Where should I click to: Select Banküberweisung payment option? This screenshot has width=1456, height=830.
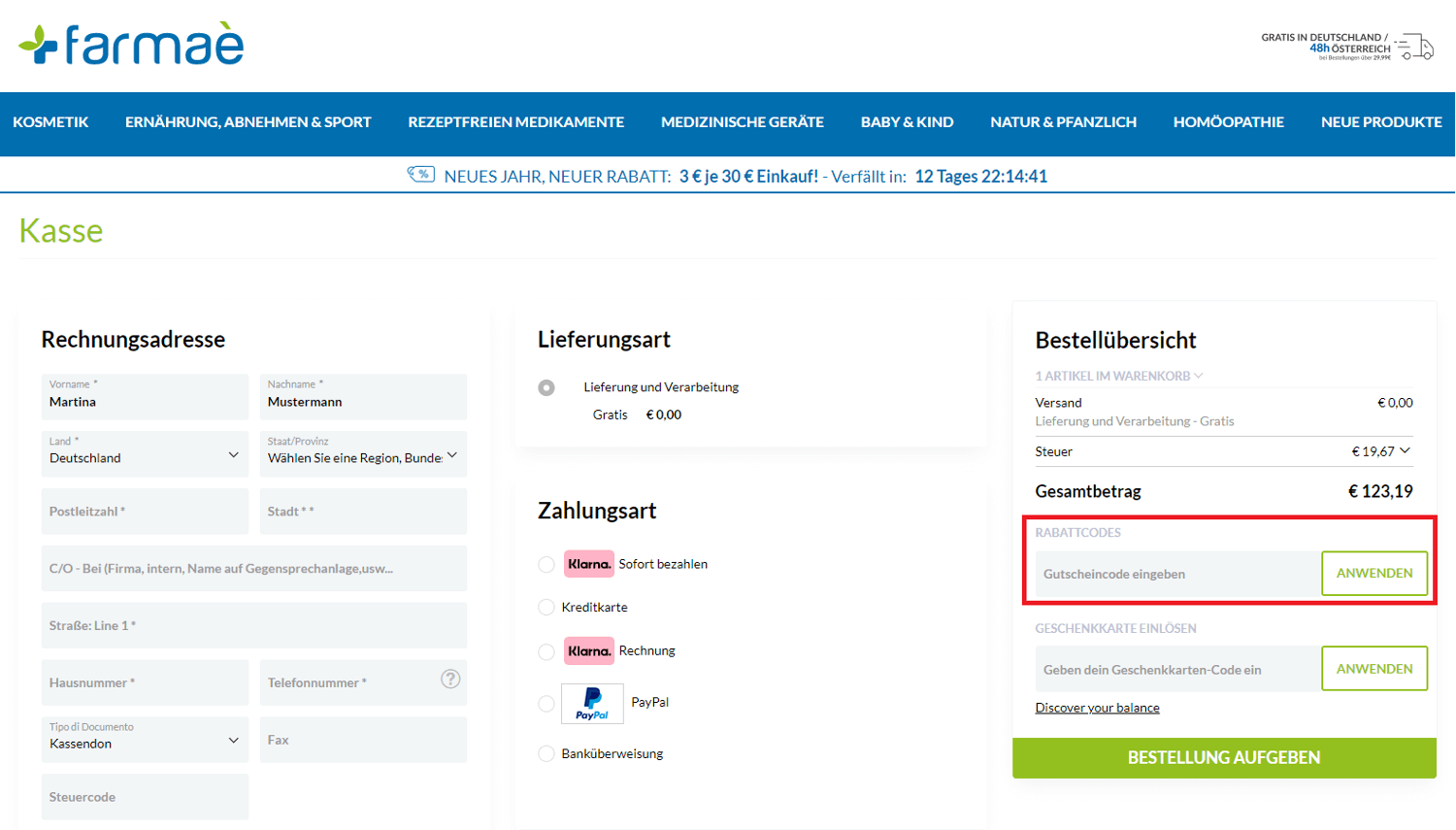[546, 753]
